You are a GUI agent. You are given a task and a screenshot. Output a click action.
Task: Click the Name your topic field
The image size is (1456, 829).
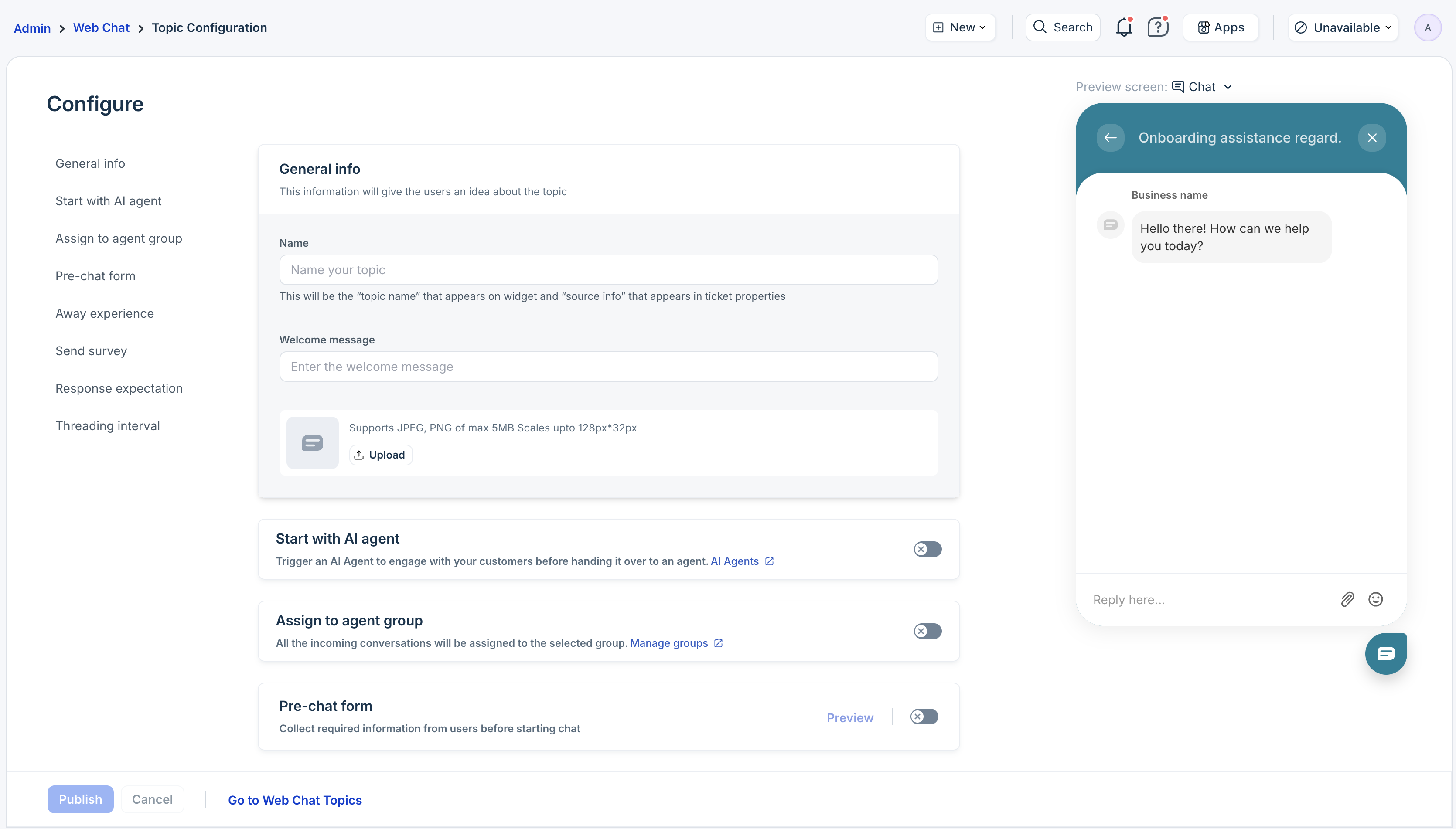608,270
